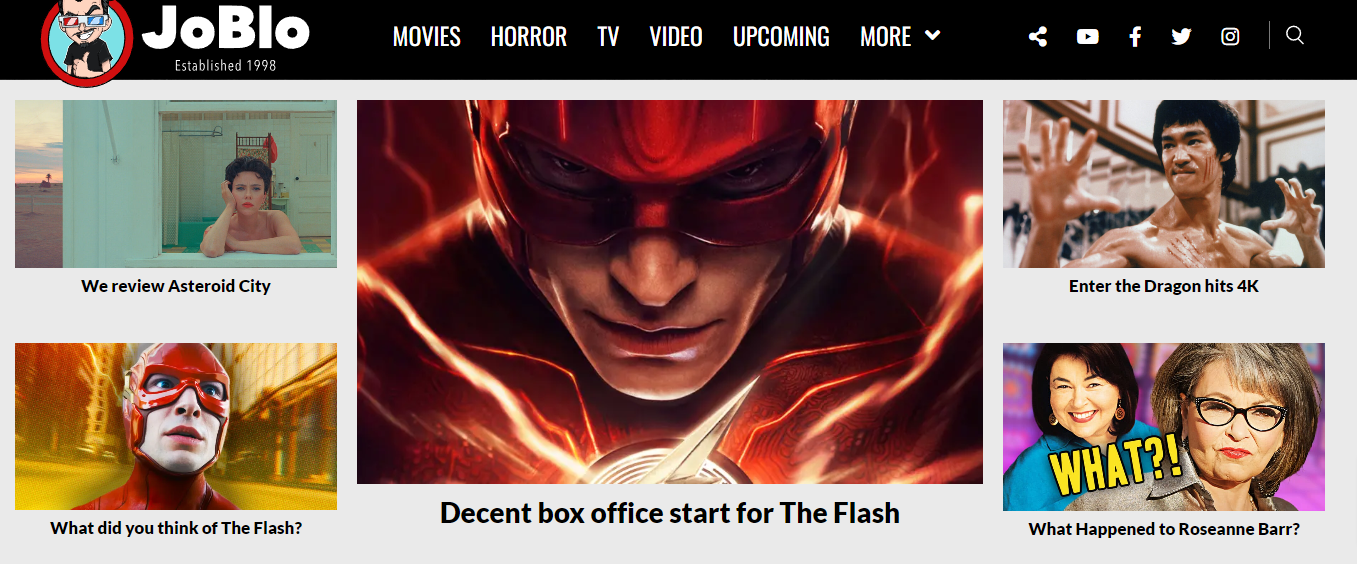Expand the MORE menu chevron
1357x564 pixels.
tap(933, 36)
